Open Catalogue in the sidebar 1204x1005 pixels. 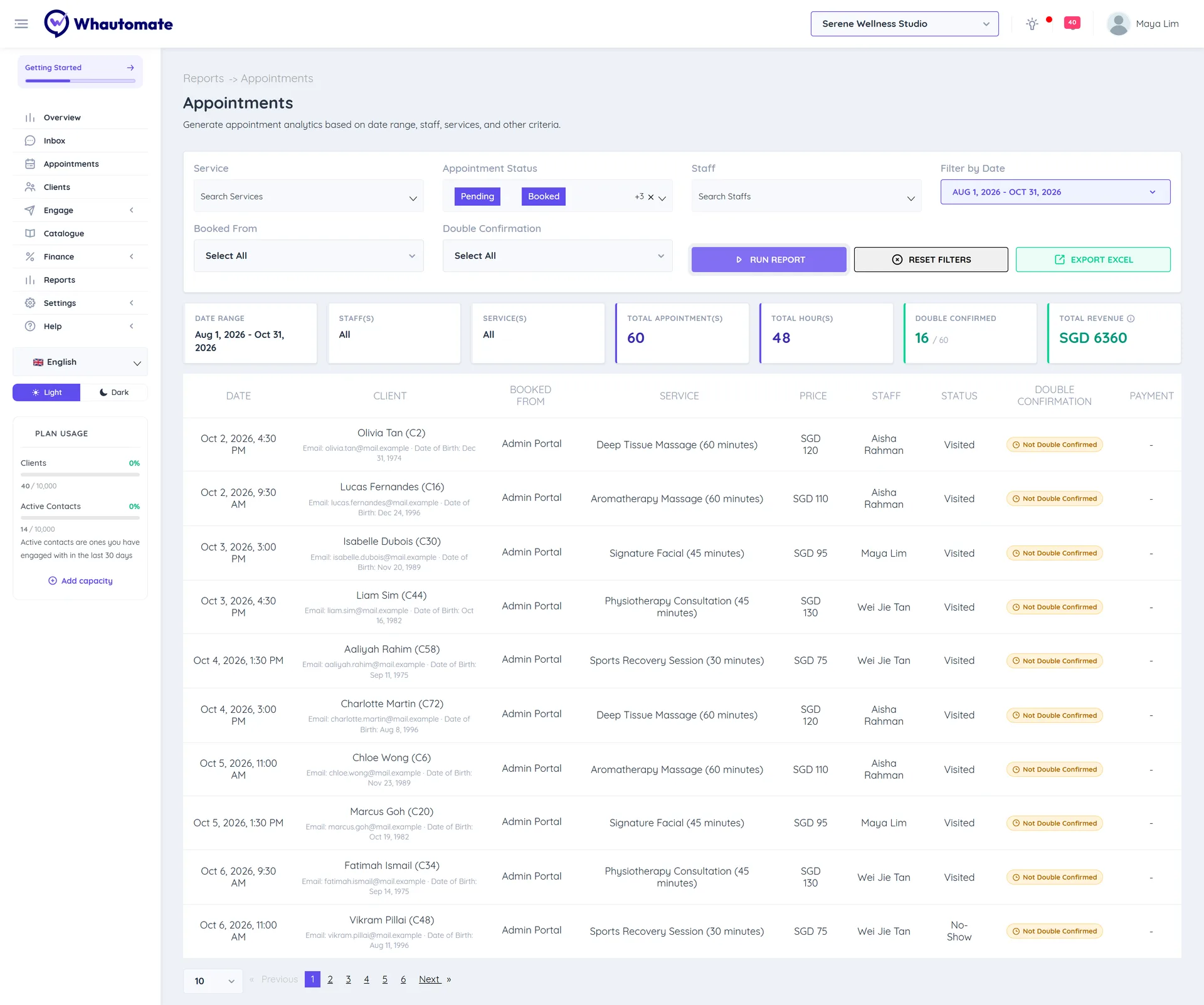coord(80,234)
